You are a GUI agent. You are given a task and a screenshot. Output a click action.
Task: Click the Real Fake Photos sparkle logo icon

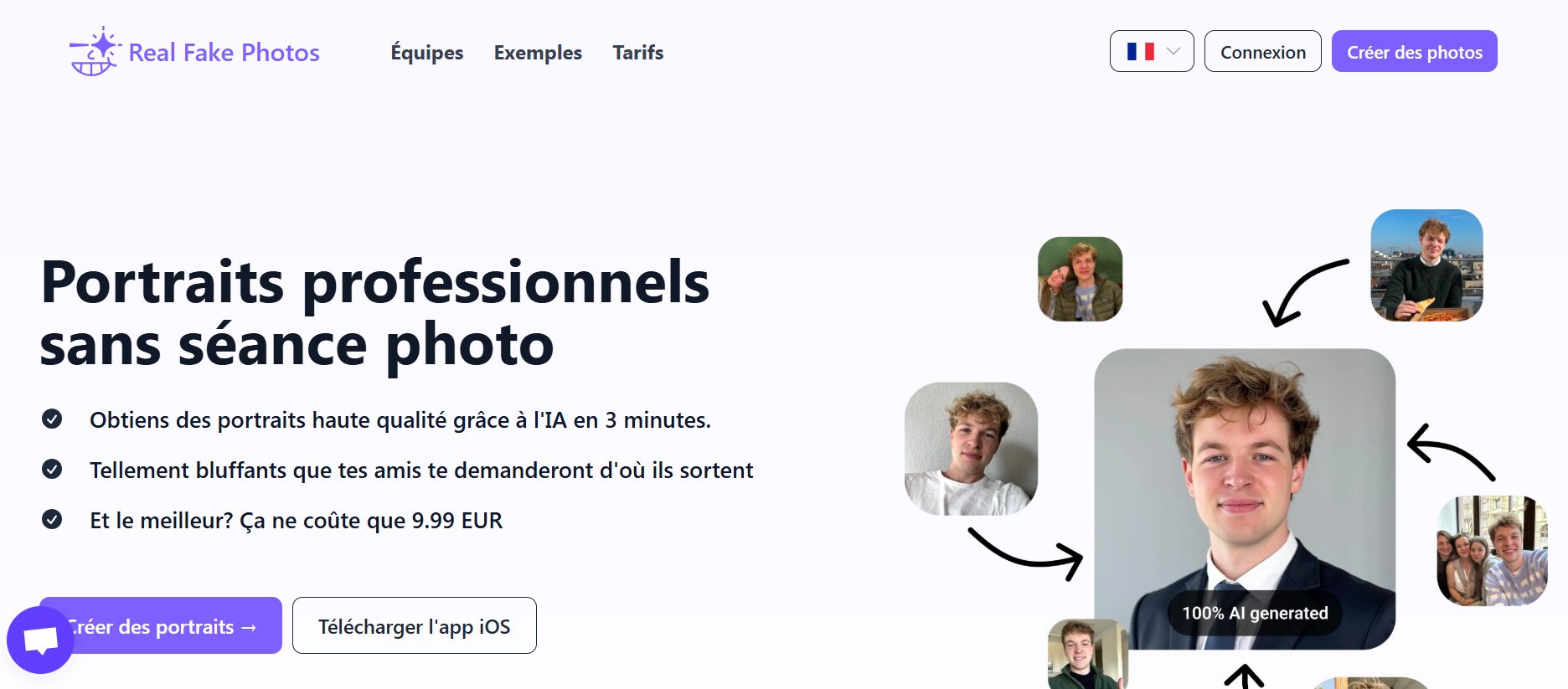pos(94,52)
